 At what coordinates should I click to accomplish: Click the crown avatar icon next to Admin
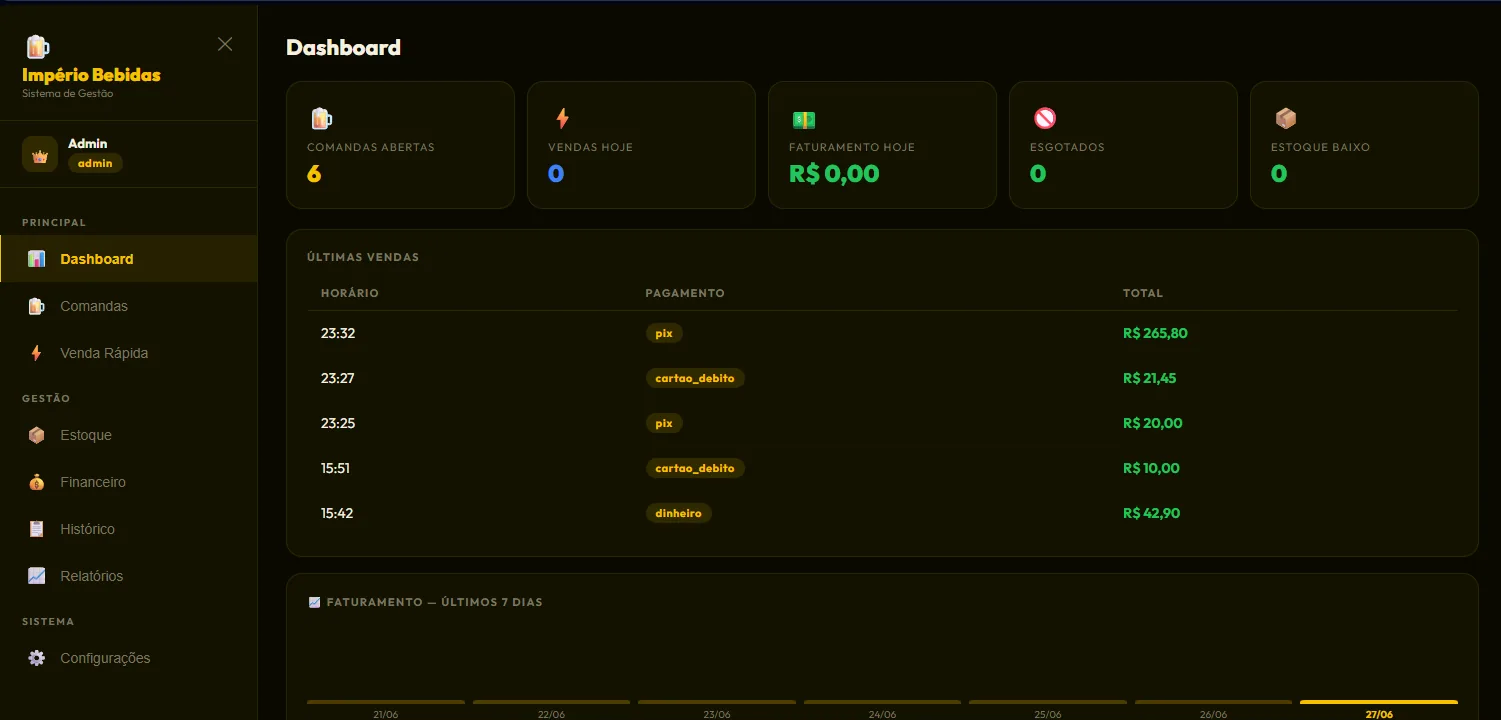pyautogui.click(x=40, y=155)
